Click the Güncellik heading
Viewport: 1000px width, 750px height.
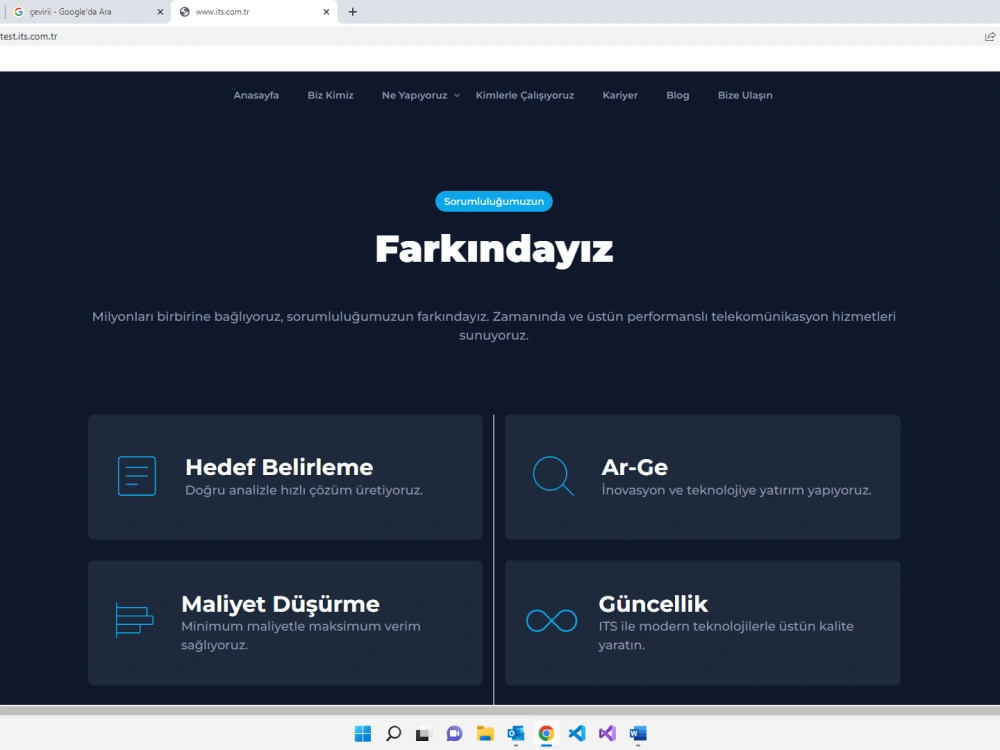coord(653,603)
